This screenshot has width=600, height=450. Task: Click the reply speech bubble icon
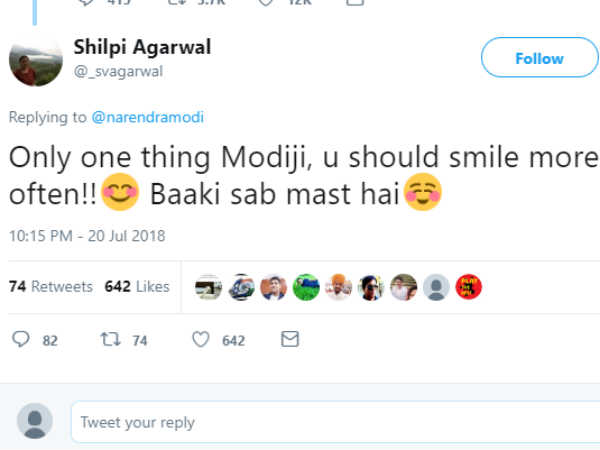20,340
